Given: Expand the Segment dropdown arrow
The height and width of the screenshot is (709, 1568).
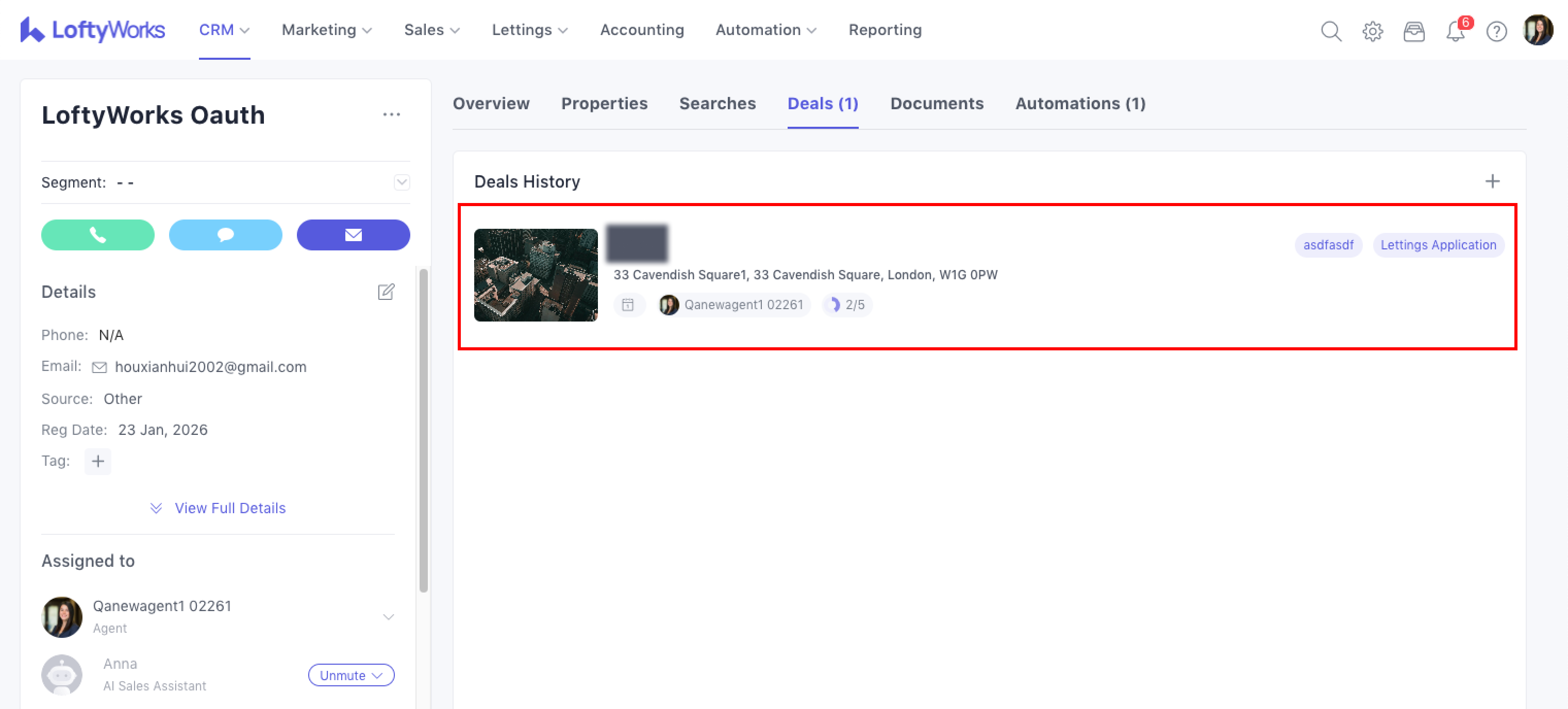Looking at the screenshot, I should coord(402,182).
